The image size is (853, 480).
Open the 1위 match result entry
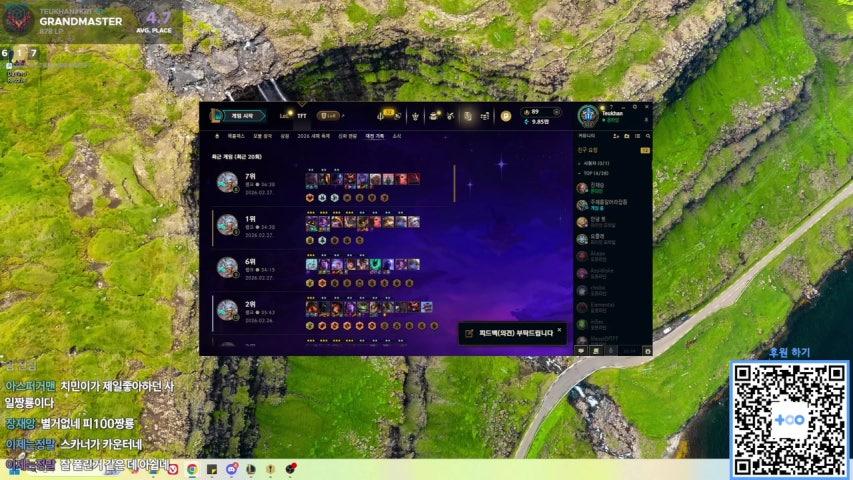point(330,225)
